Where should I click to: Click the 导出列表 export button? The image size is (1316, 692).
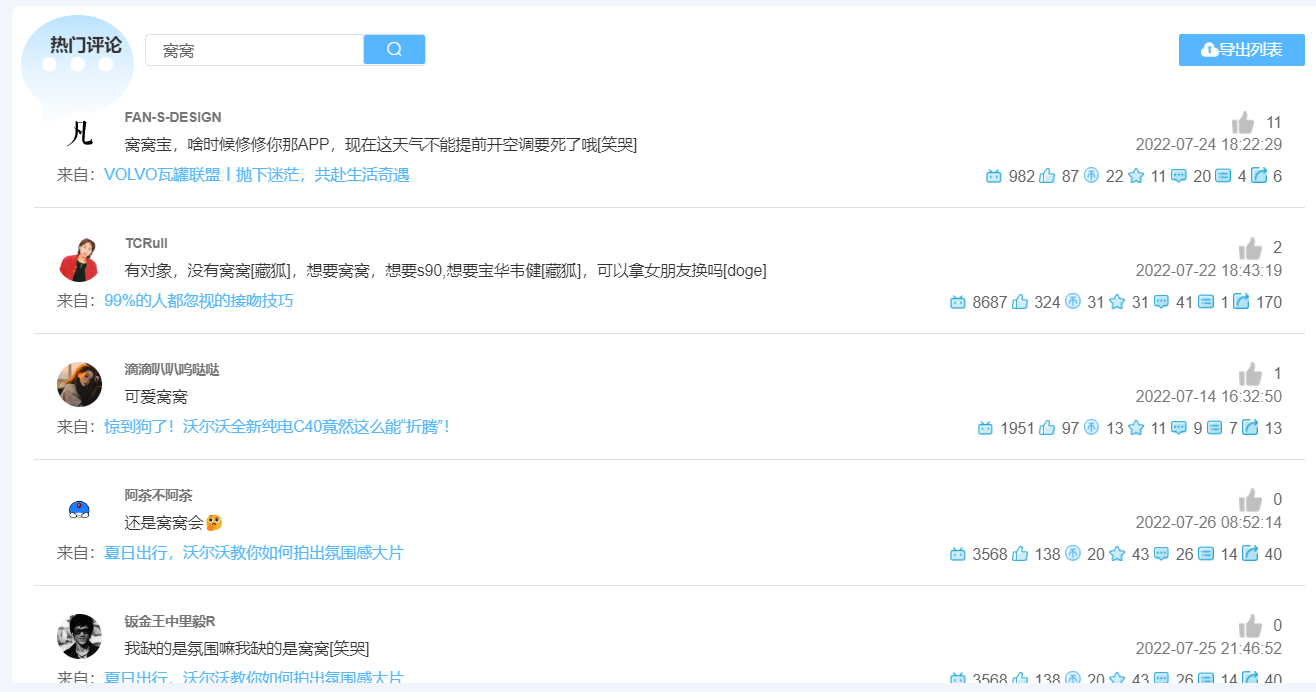pyautogui.click(x=1242, y=50)
